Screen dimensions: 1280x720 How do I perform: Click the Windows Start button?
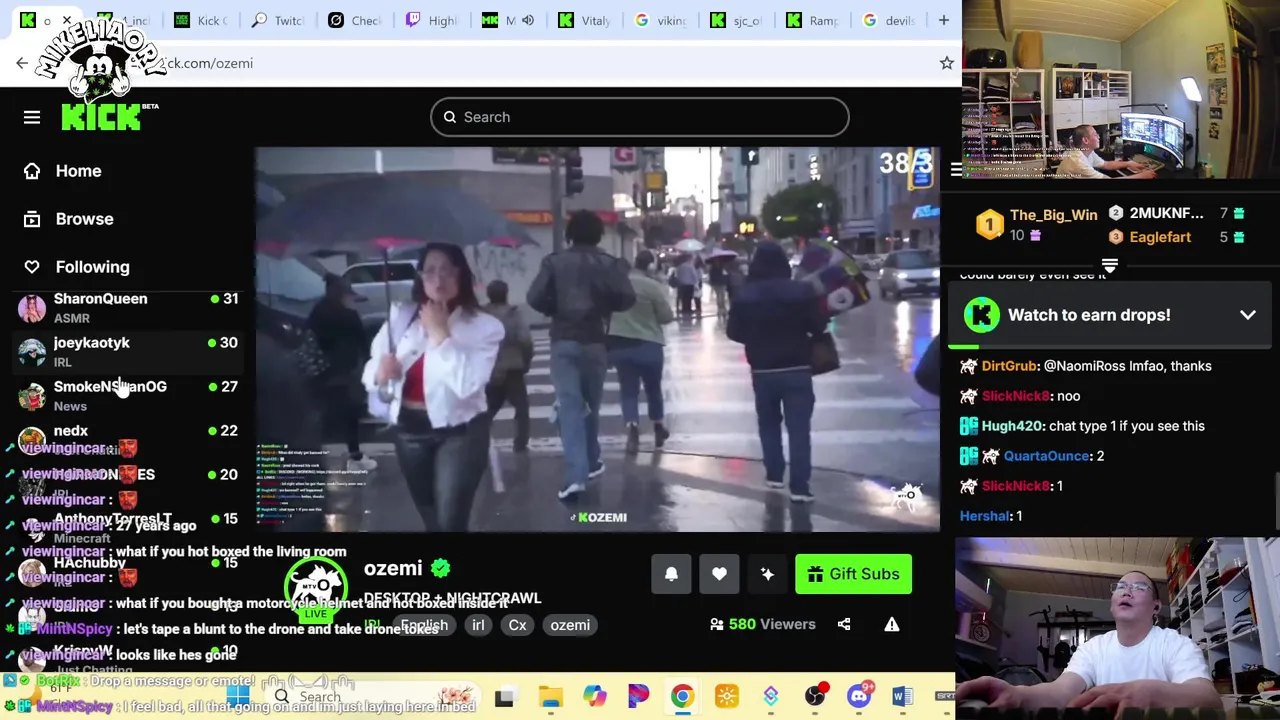(237, 697)
